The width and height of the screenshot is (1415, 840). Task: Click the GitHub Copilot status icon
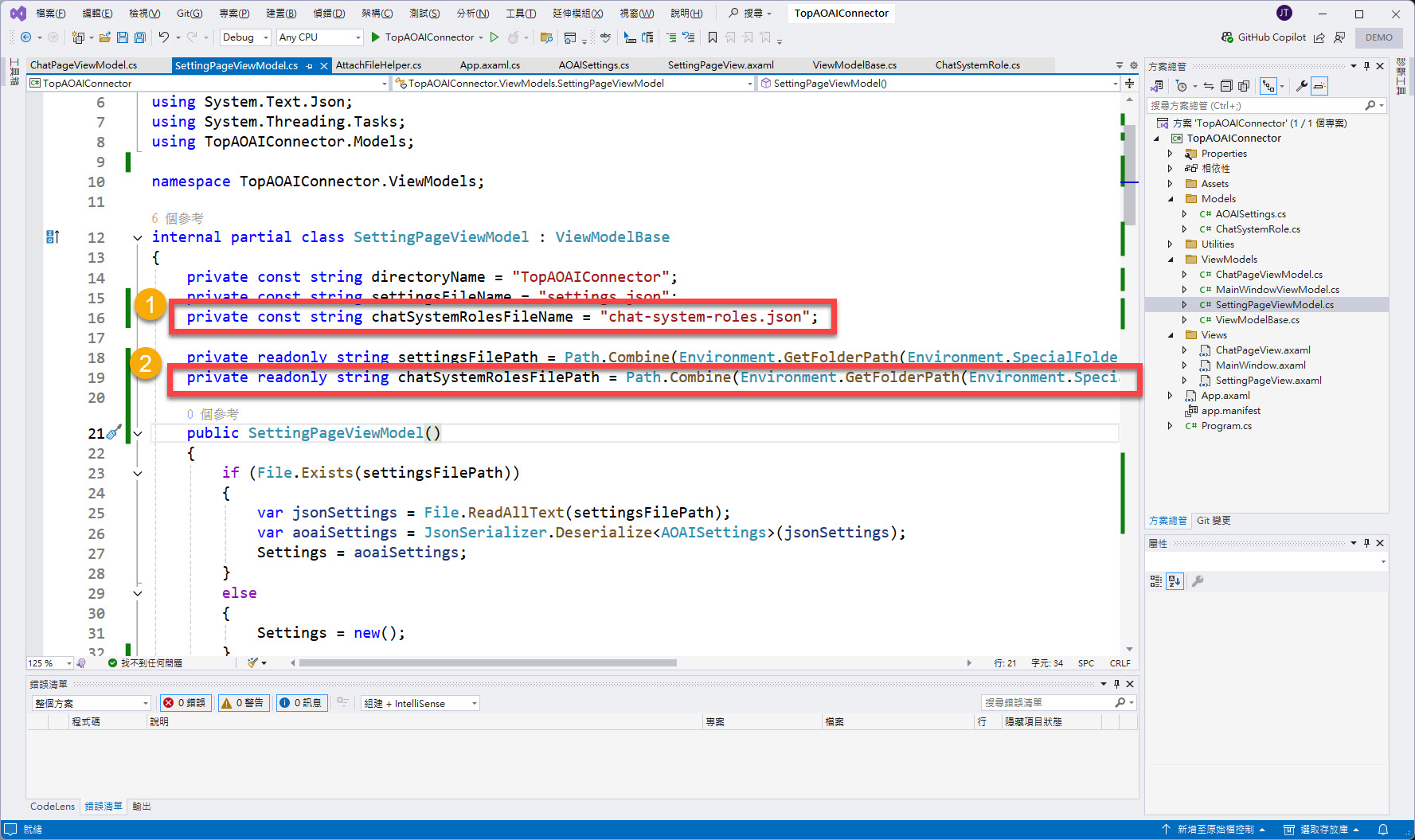[1227, 37]
